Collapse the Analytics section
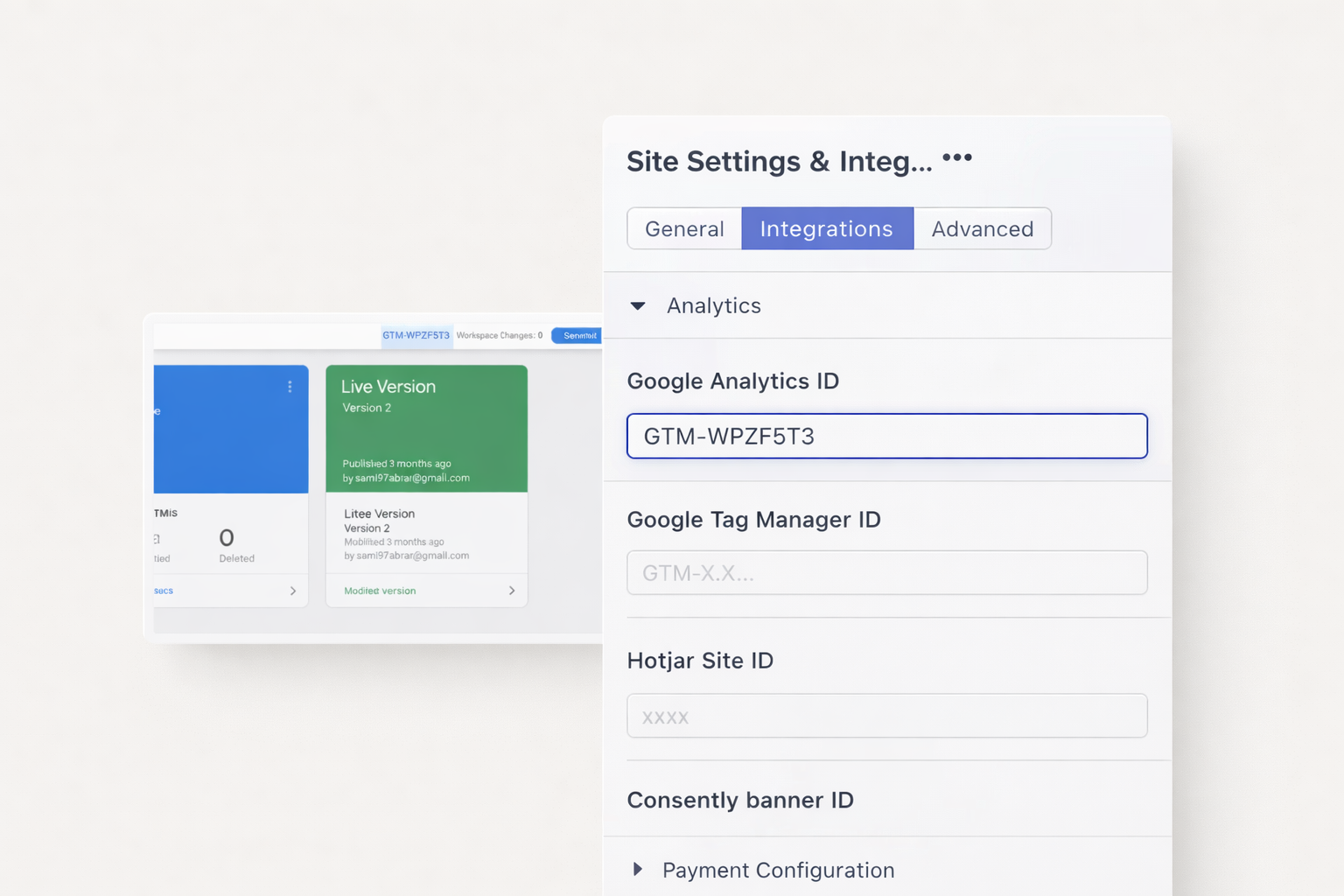 coord(638,305)
